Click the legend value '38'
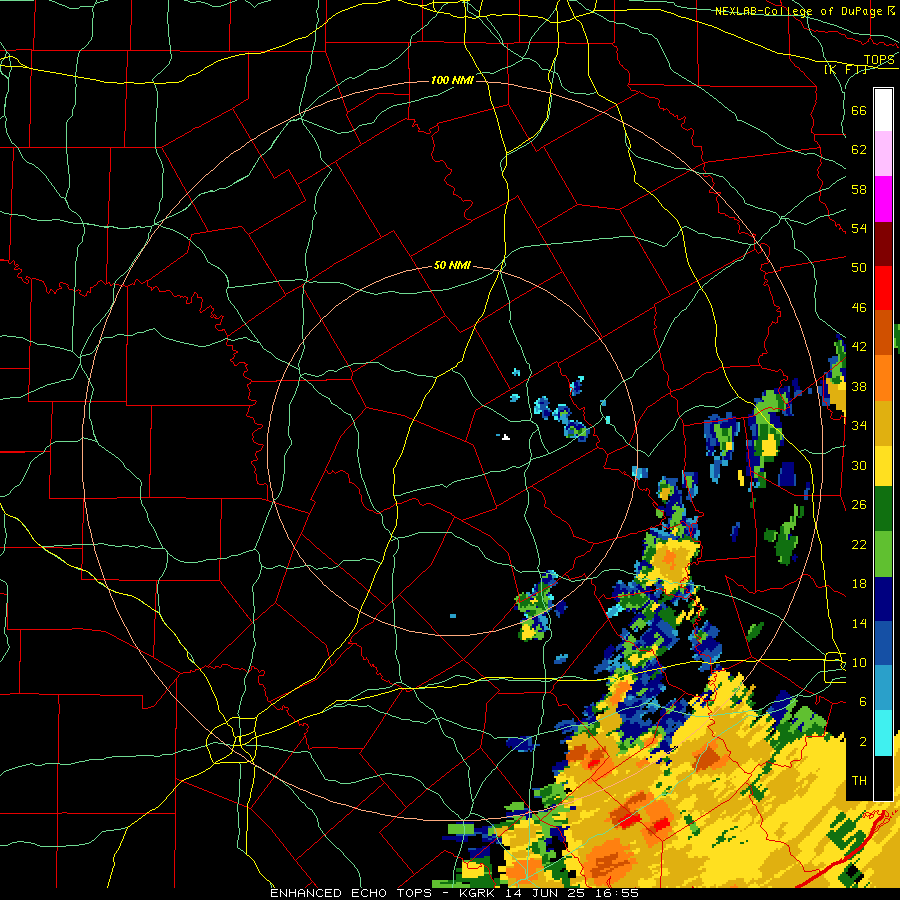This screenshot has height=900, width=900. [859, 386]
